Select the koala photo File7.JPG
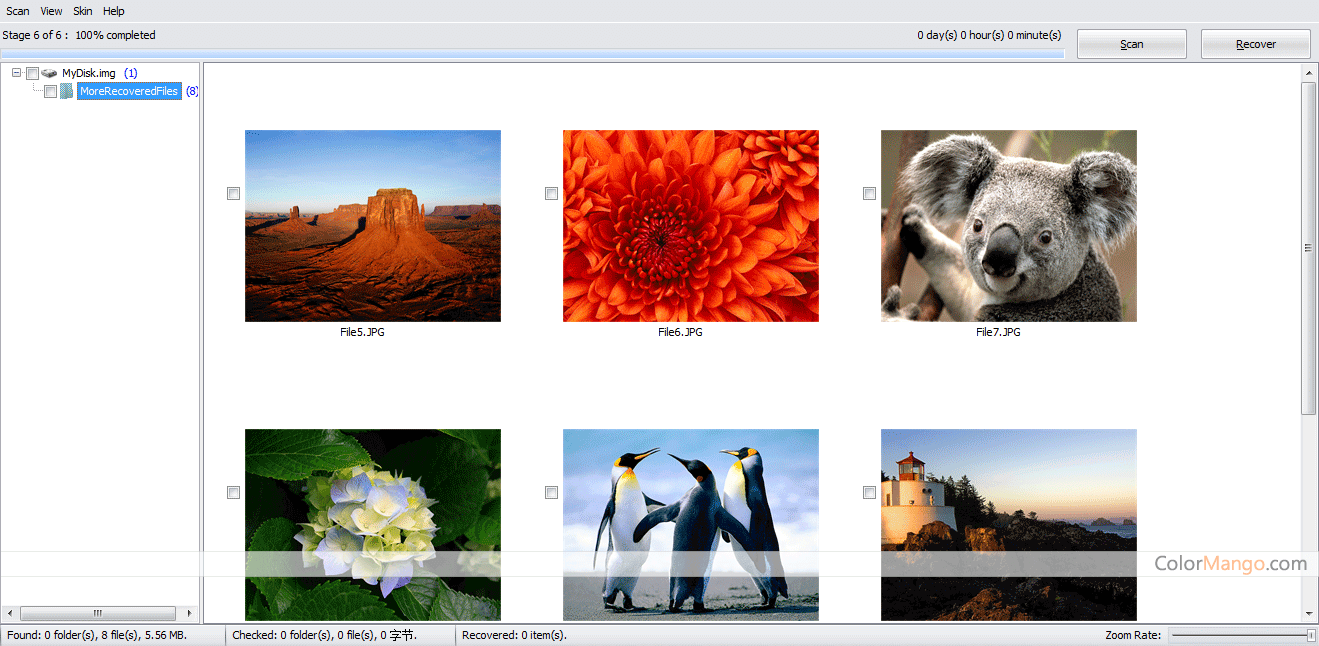This screenshot has width=1319, height=646. (1008, 225)
